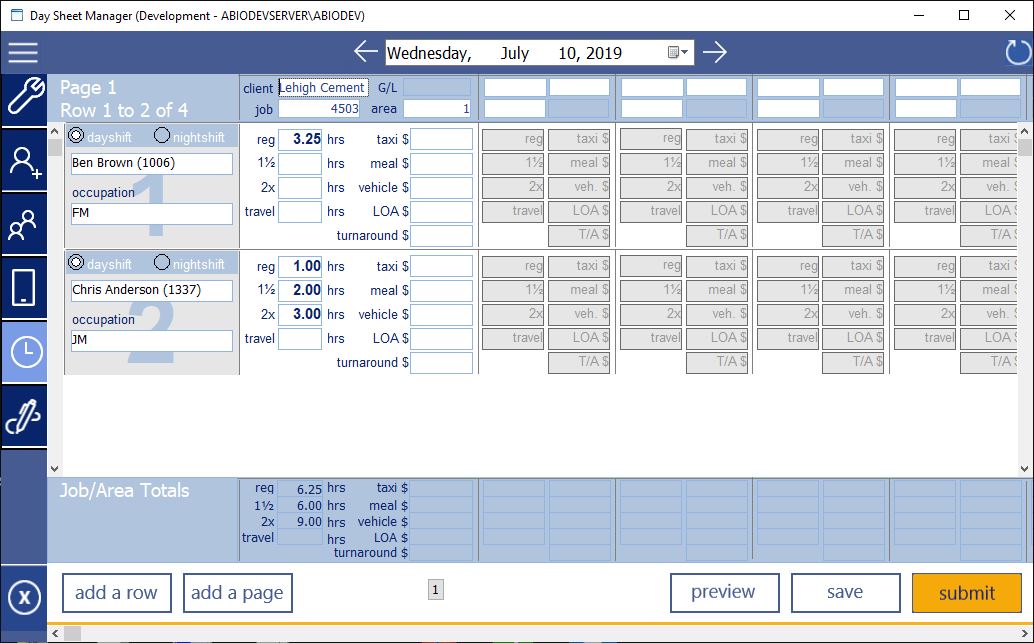
Task: Open the employee group sidebar icon
Action: 24,224
